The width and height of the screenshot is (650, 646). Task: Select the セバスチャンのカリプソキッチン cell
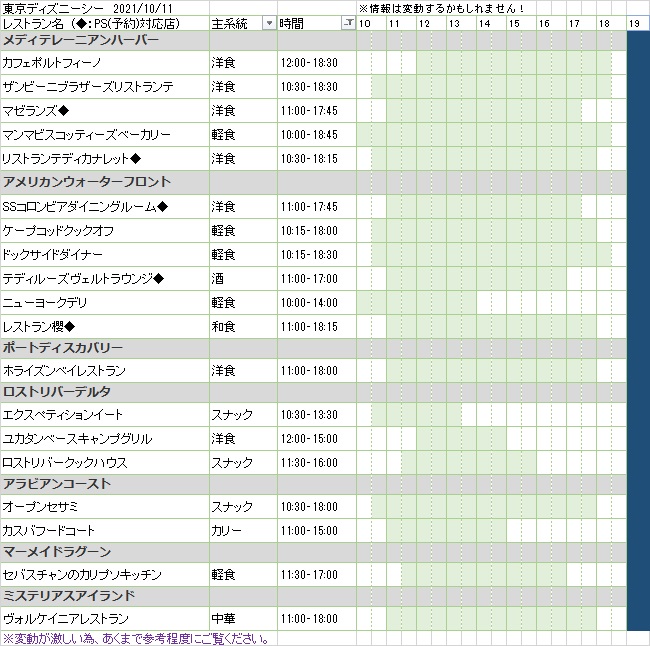click(105, 575)
